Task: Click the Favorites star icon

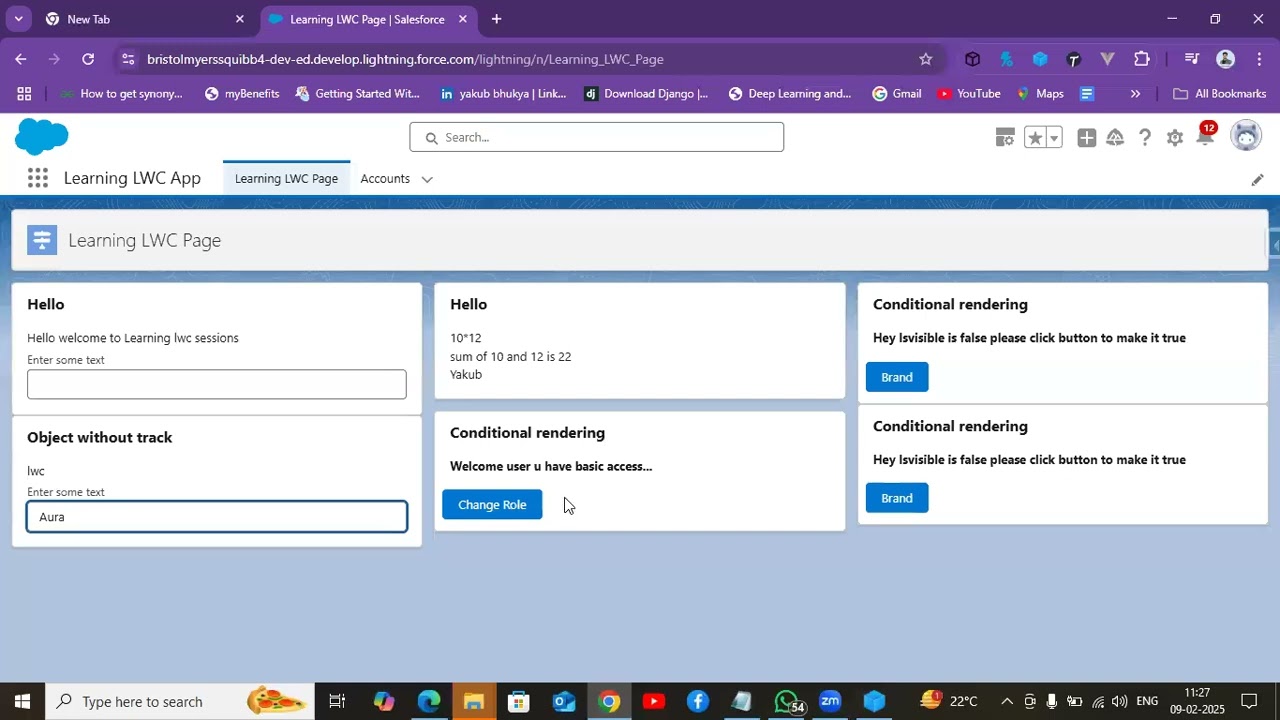Action: pos(1035,138)
